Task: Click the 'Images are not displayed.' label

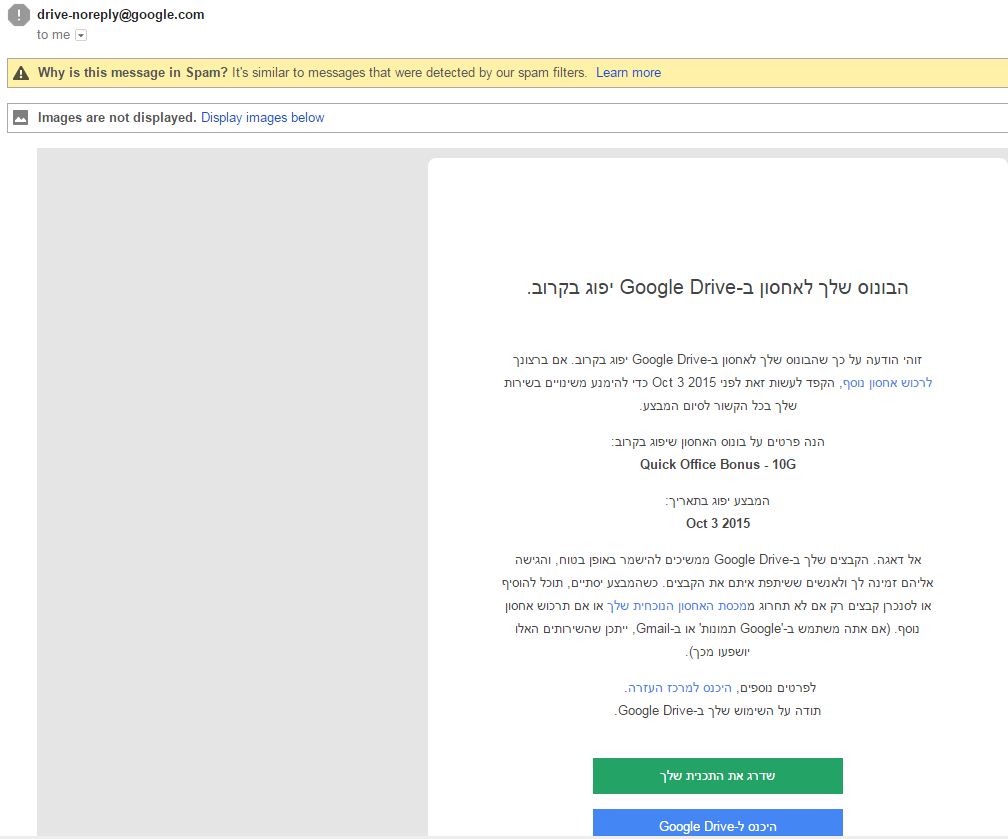Action: coord(117,118)
